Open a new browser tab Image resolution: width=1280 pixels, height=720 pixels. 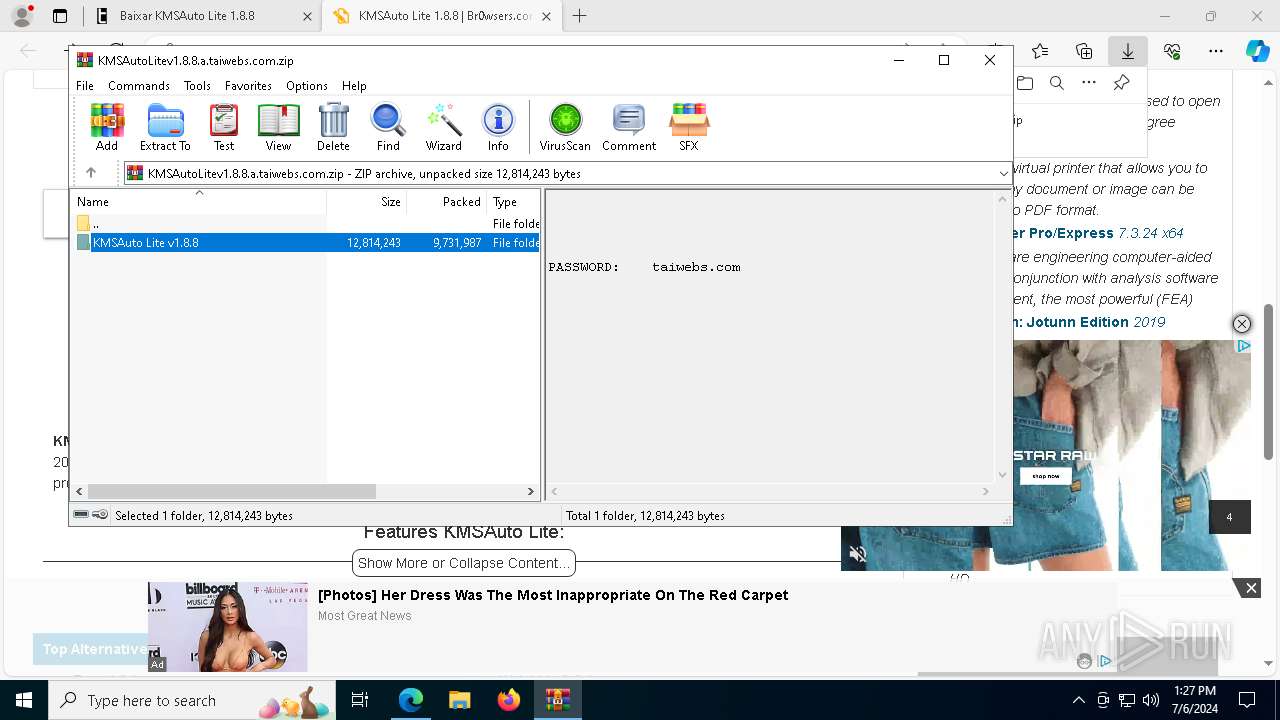[x=579, y=16]
